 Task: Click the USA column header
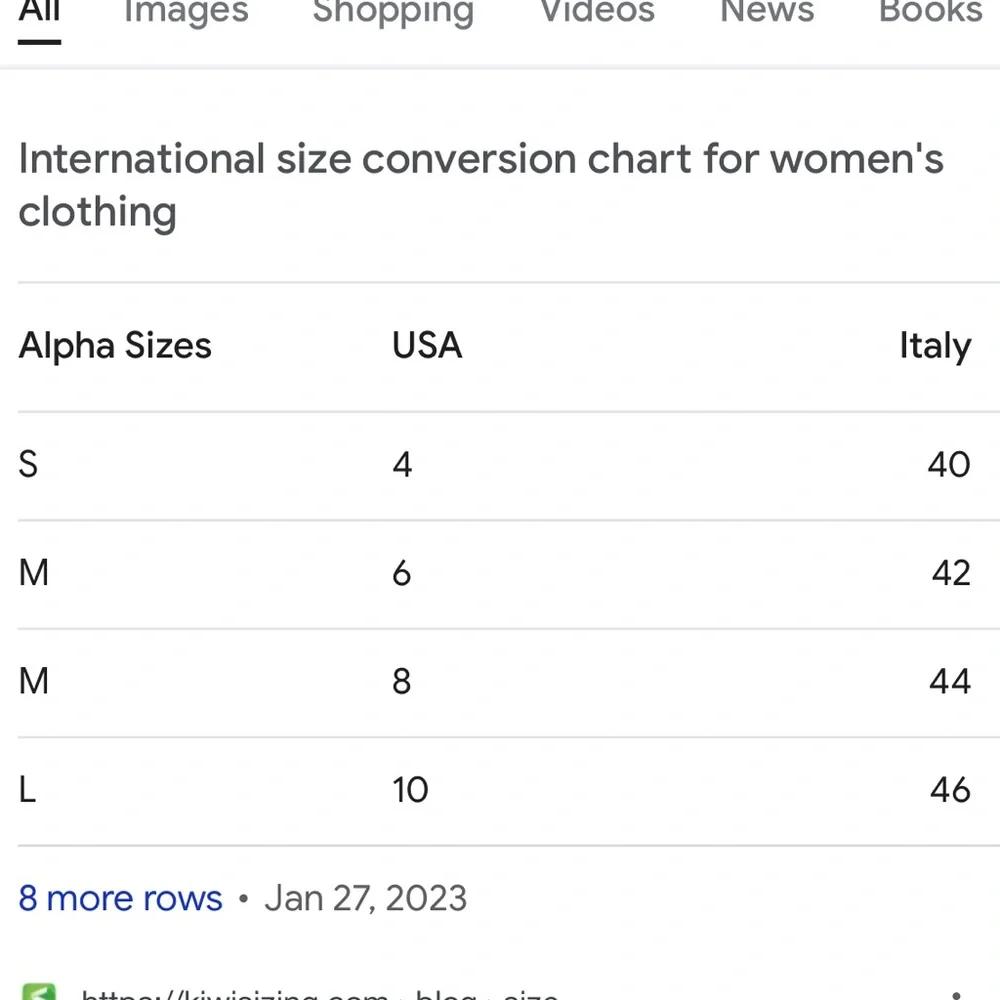pos(427,346)
